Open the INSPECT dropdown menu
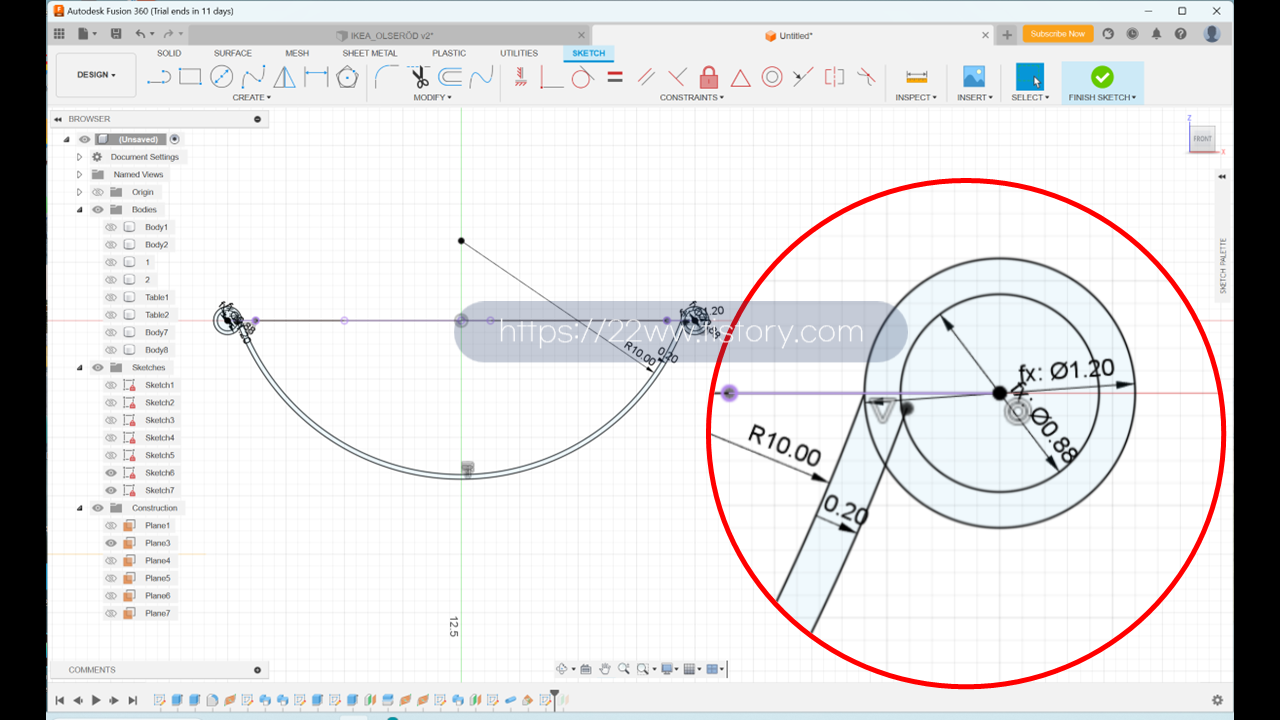Viewport: 1280px width, 720px height. click(x=916, y=98)
